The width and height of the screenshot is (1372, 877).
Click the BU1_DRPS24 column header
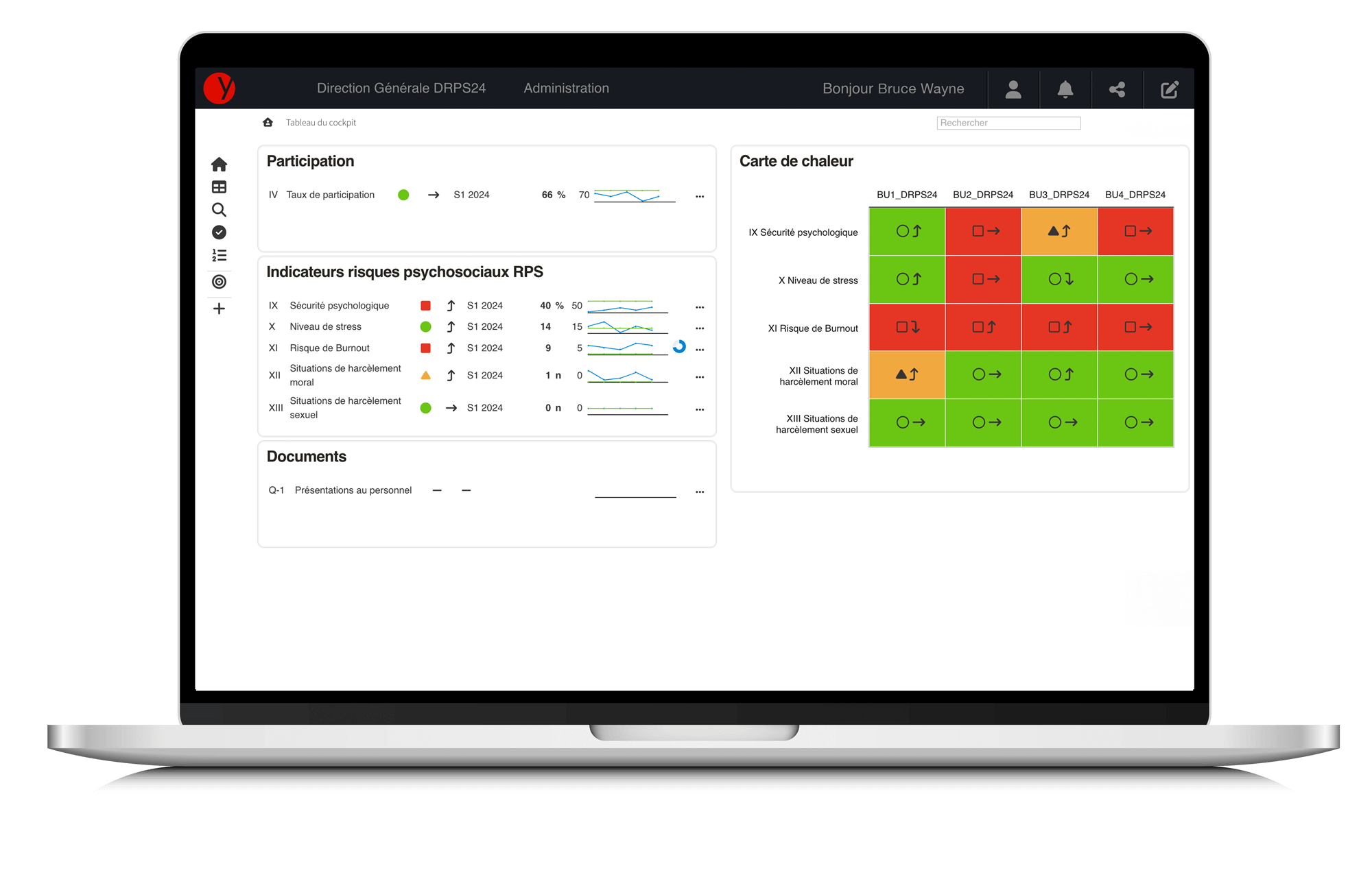pos(907,195)
